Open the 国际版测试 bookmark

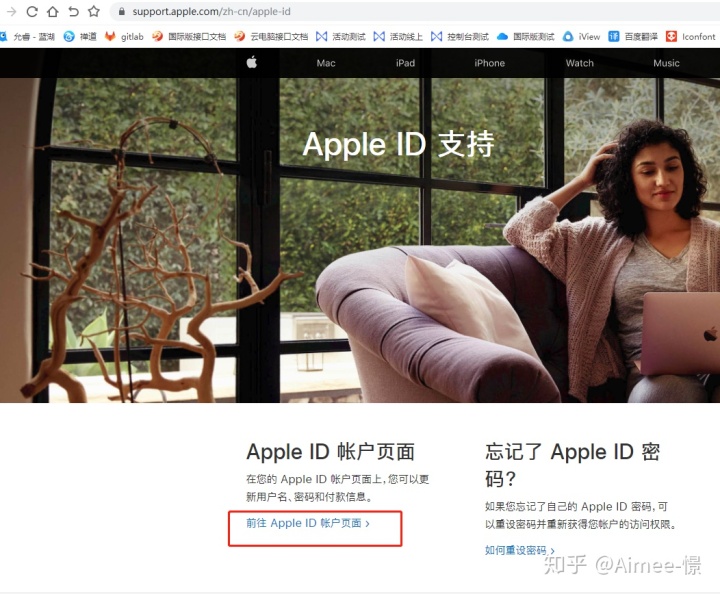pyautogui.click(x=526, y=37)
